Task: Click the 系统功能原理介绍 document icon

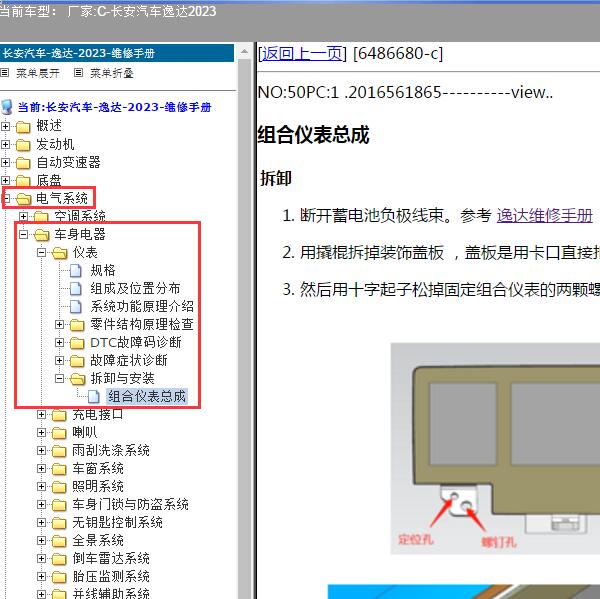Action: tap(76, 307)
